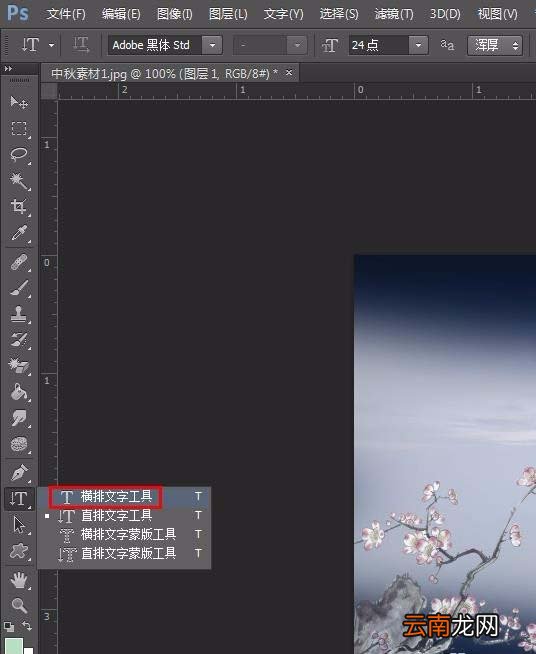536x654 pixels.
Task: Open the 图层(L) menu
Action: tap(228, 14)
